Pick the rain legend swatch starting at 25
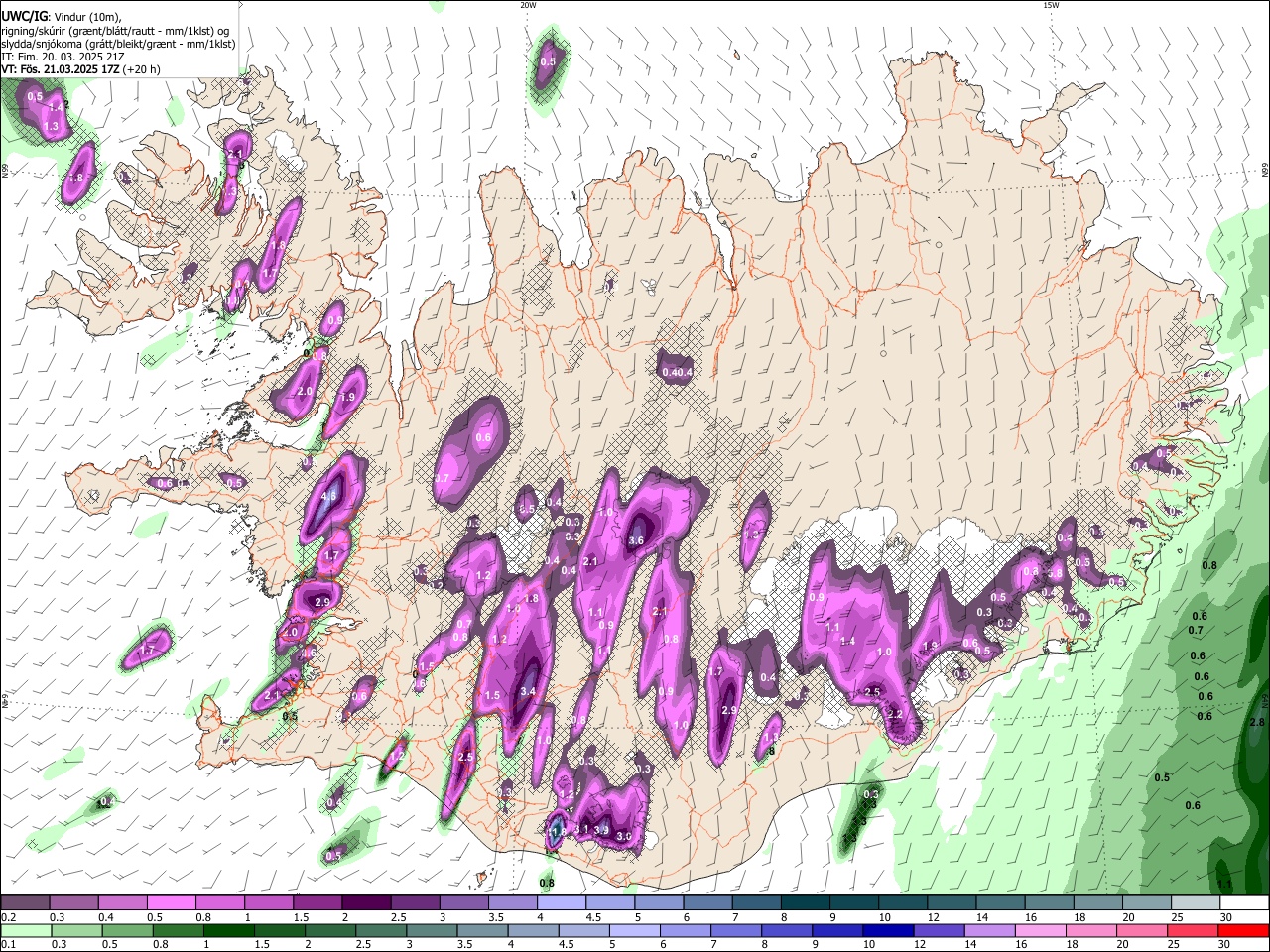Viewport: 1270px width, 952px height. coord(1192,930)
